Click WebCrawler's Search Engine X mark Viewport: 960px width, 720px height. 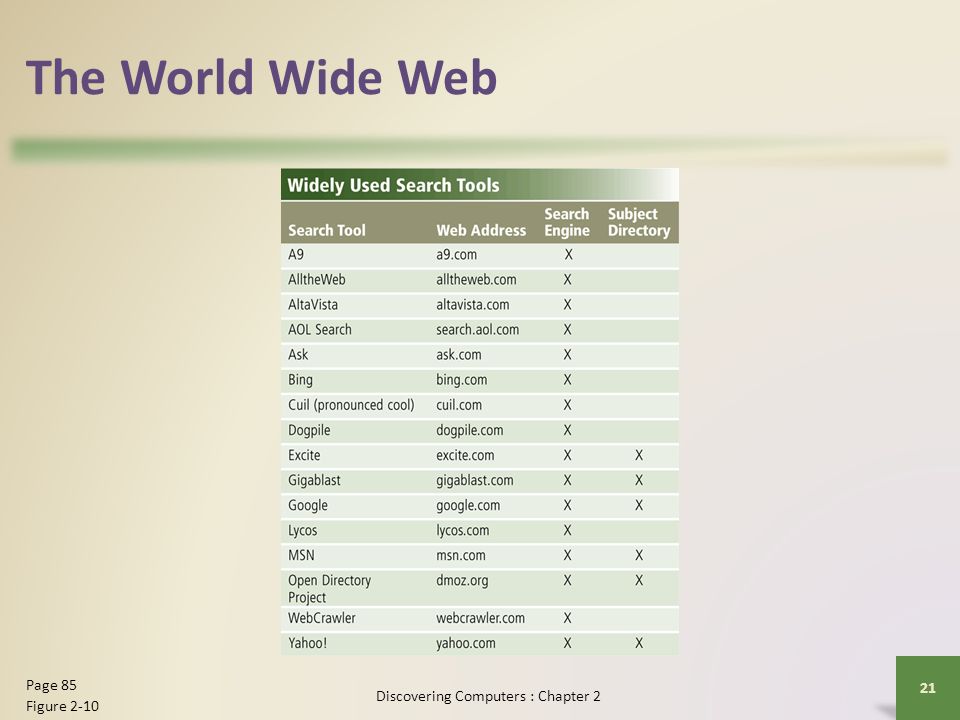(568, 618)
